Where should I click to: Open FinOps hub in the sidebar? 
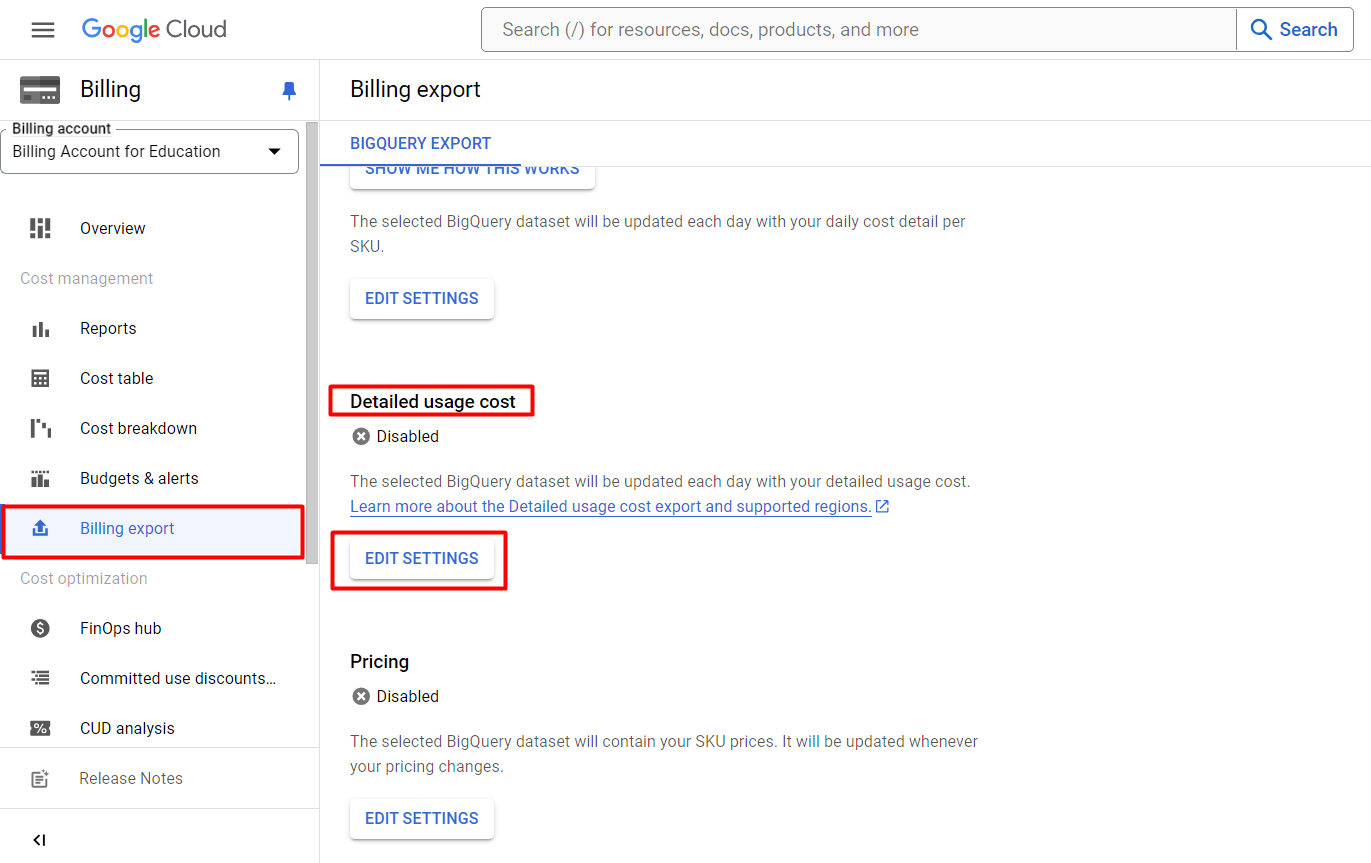(x=121, y=628)
